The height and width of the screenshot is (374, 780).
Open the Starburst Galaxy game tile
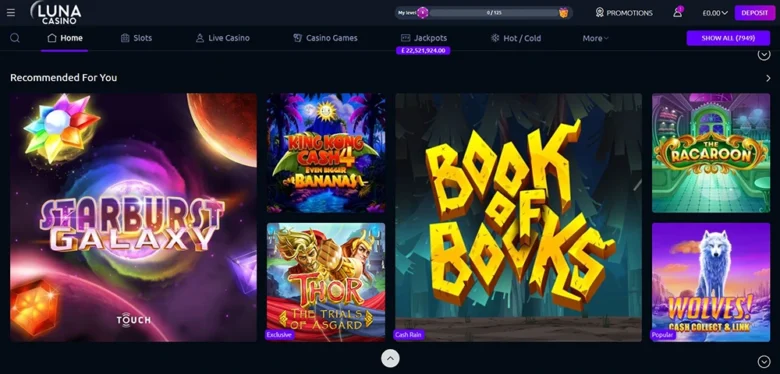[x=134, y=217]
